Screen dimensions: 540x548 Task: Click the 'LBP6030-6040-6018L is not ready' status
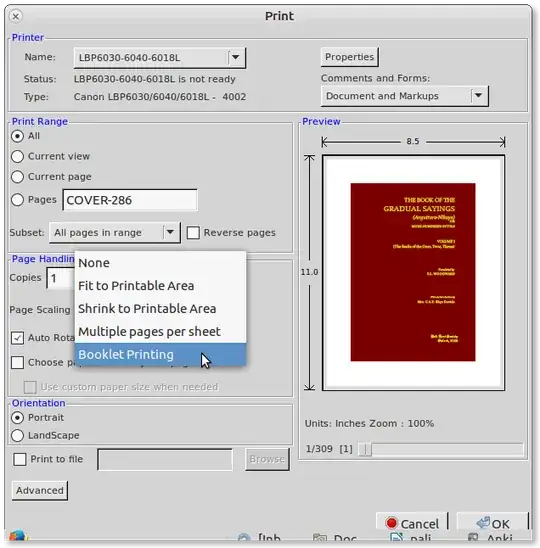pyautogui.click(x=154, y=79)
